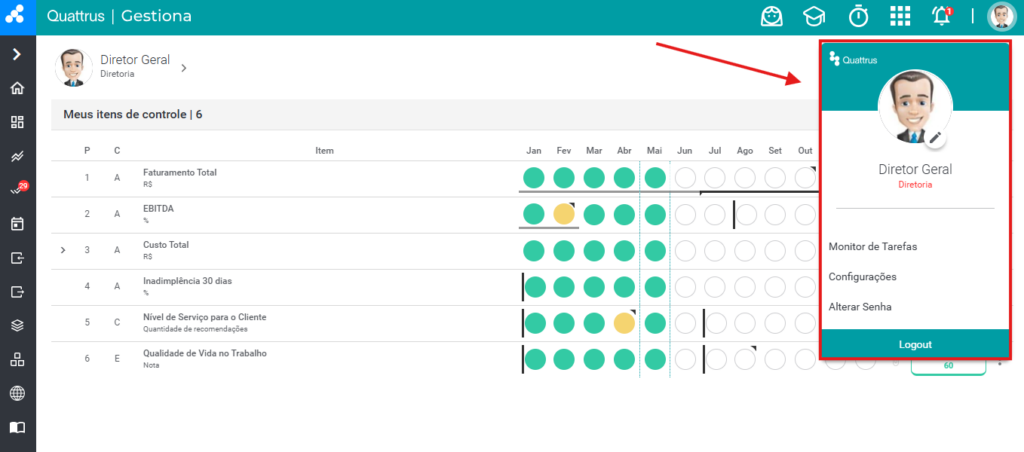Click the Logout button
The image size is (1024, 452).
coord(915,344)
